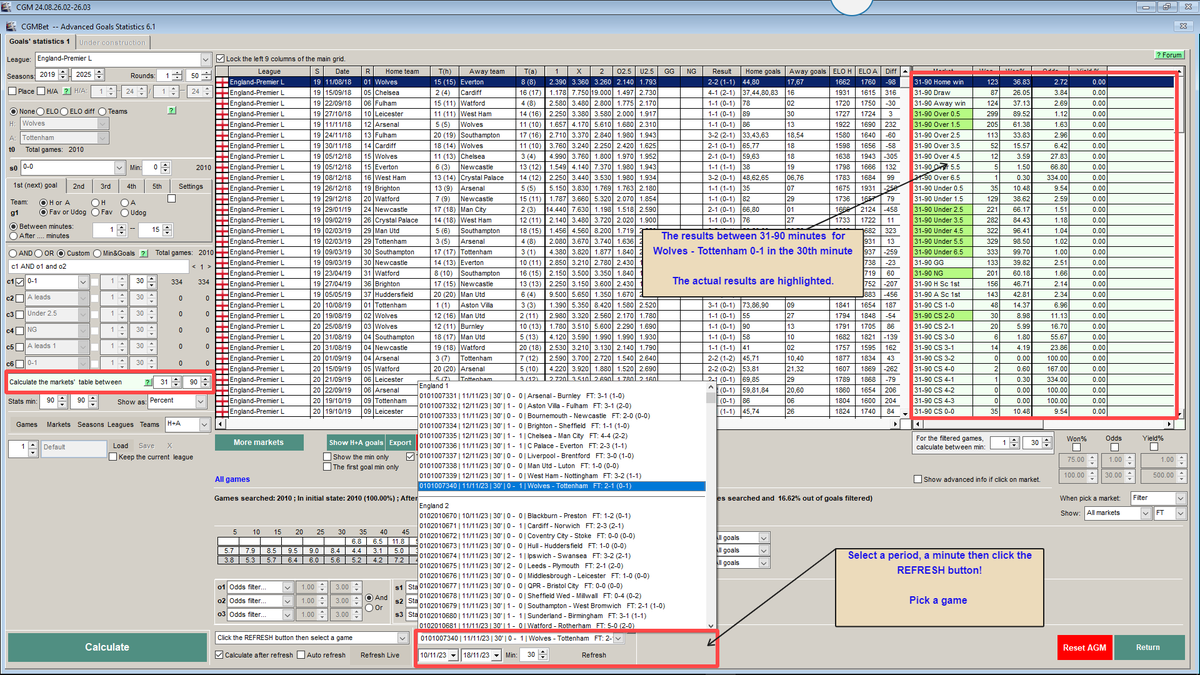The image size is (1200, 675).
Task: Click Refresh Live button
Action: point(380,655)
